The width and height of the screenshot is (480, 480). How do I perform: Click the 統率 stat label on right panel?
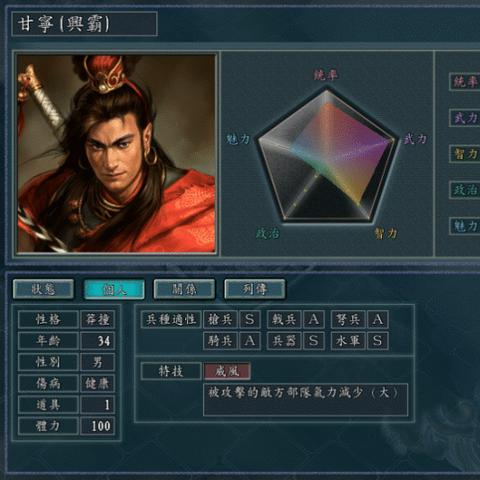465,81
